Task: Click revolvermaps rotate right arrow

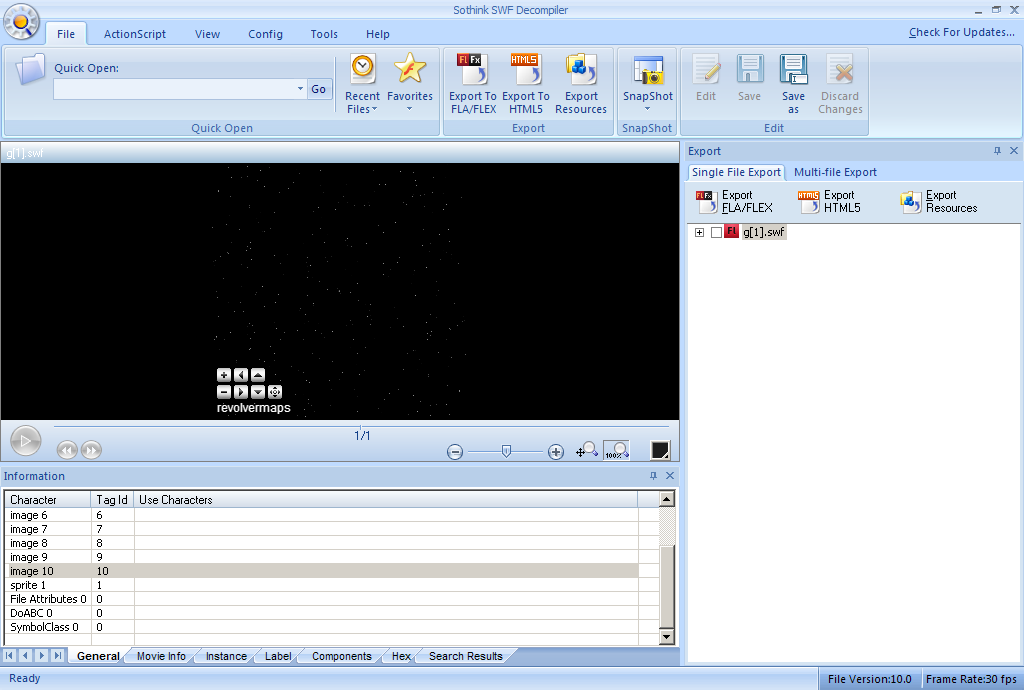Action: 241,392
